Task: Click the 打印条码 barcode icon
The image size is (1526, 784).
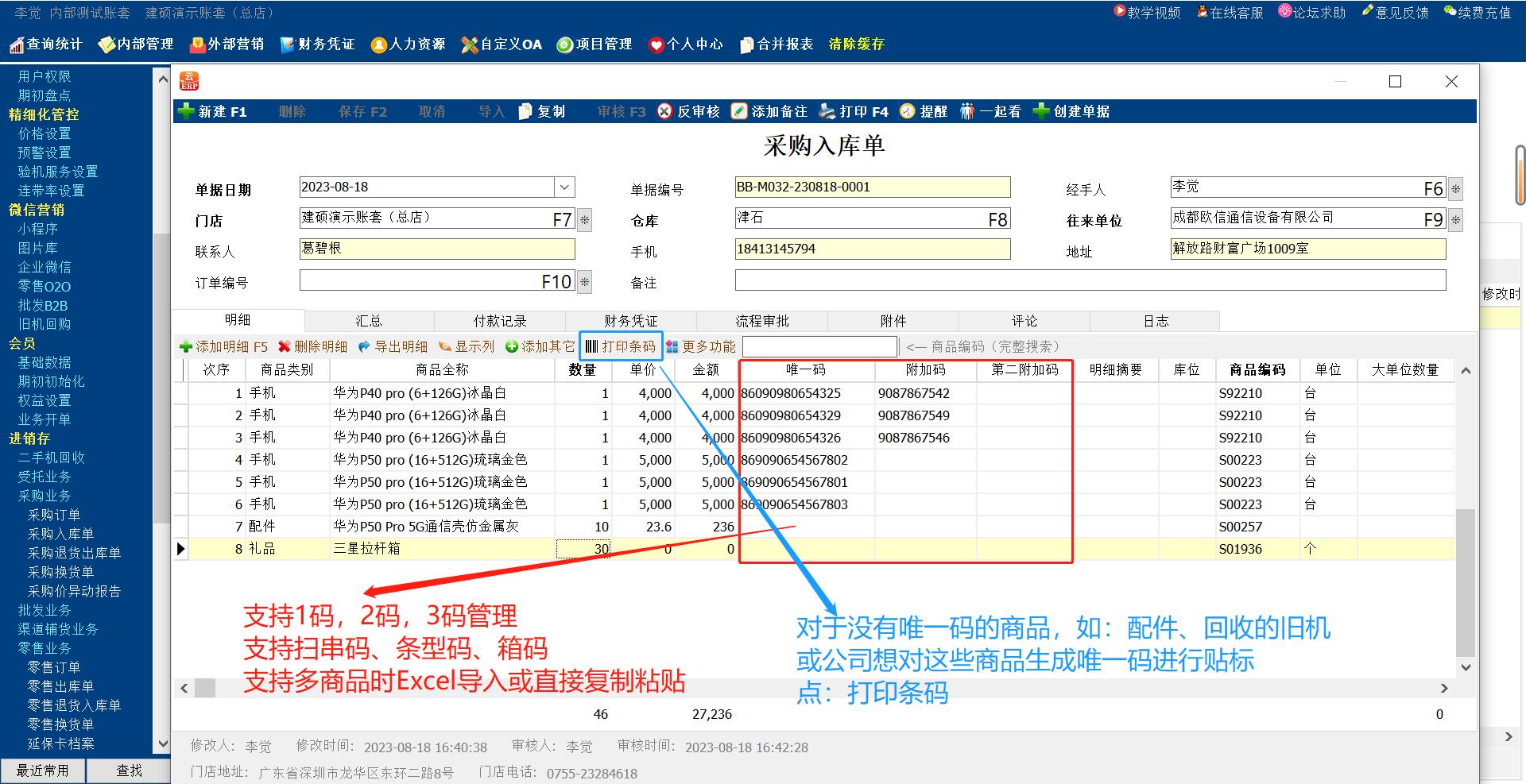Action: click(x=591, y=346)
